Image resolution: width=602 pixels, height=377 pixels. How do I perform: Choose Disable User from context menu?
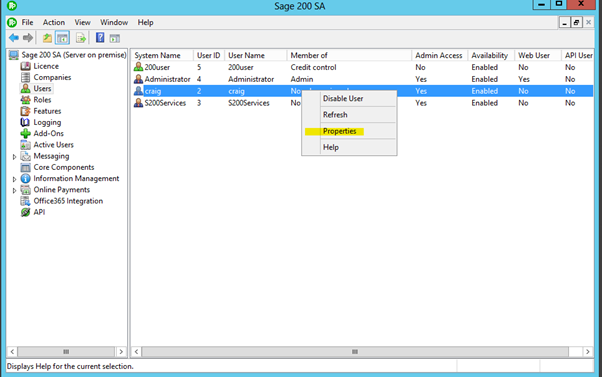point(349,99)
